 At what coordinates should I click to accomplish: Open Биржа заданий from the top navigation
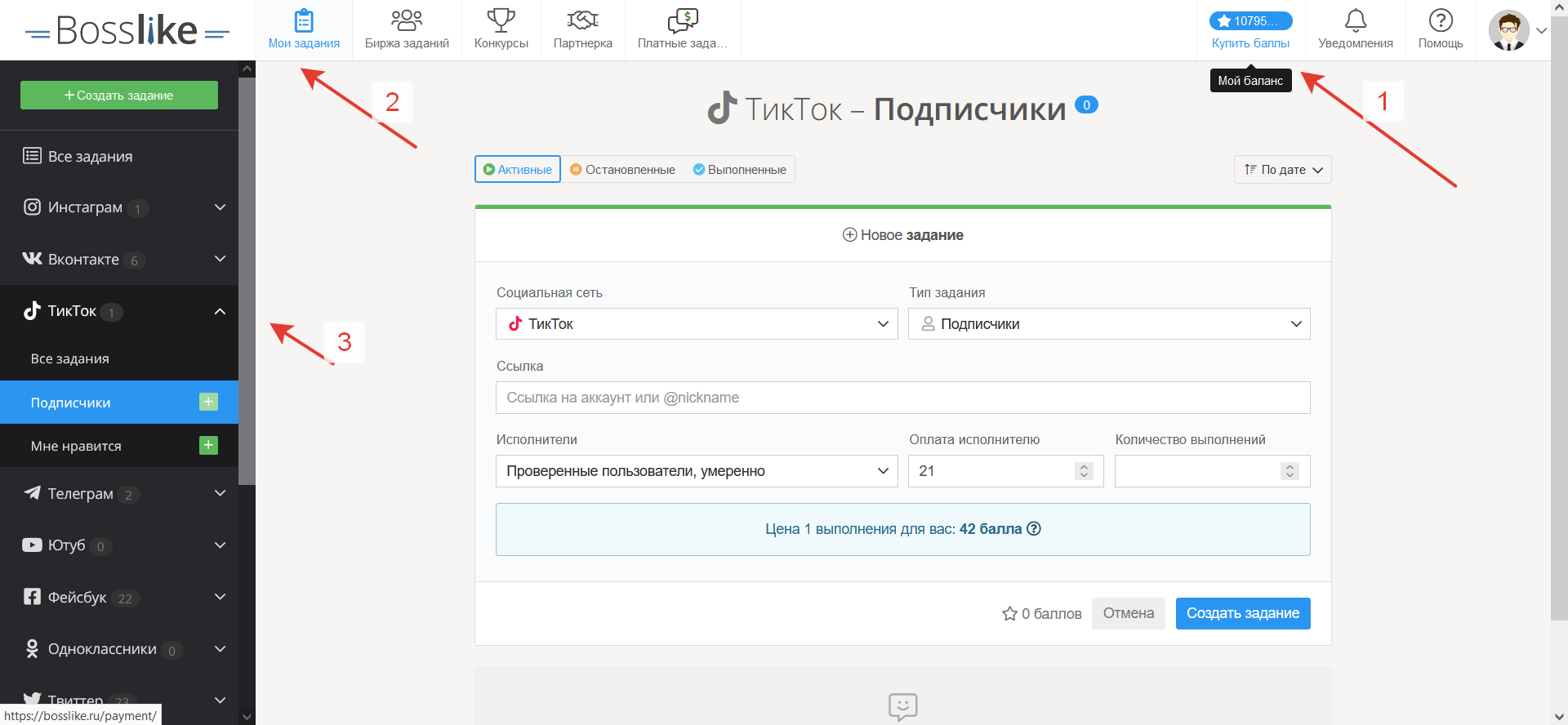(407, 30)
